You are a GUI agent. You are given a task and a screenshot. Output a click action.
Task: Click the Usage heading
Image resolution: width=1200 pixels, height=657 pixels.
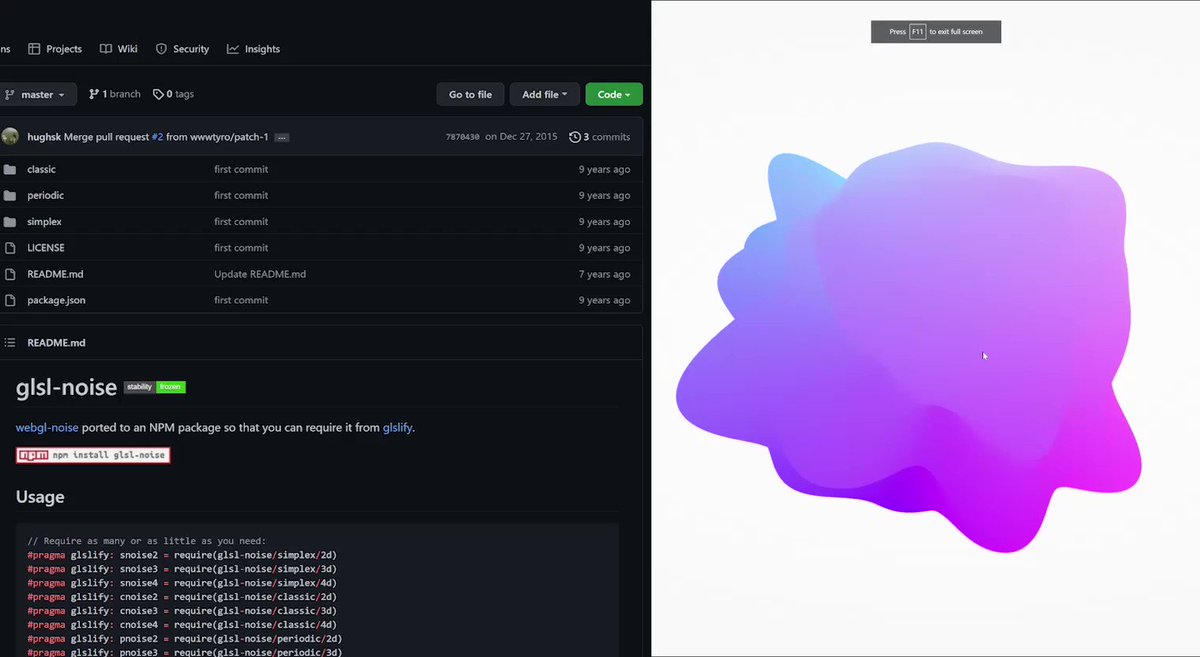tap(40, 497)
